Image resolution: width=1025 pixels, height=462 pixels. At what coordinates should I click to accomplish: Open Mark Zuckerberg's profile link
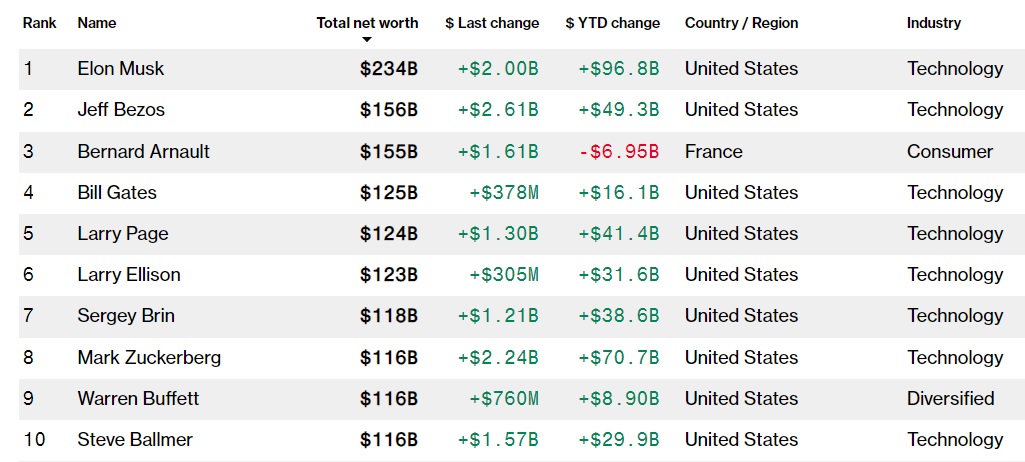[149, 358]
